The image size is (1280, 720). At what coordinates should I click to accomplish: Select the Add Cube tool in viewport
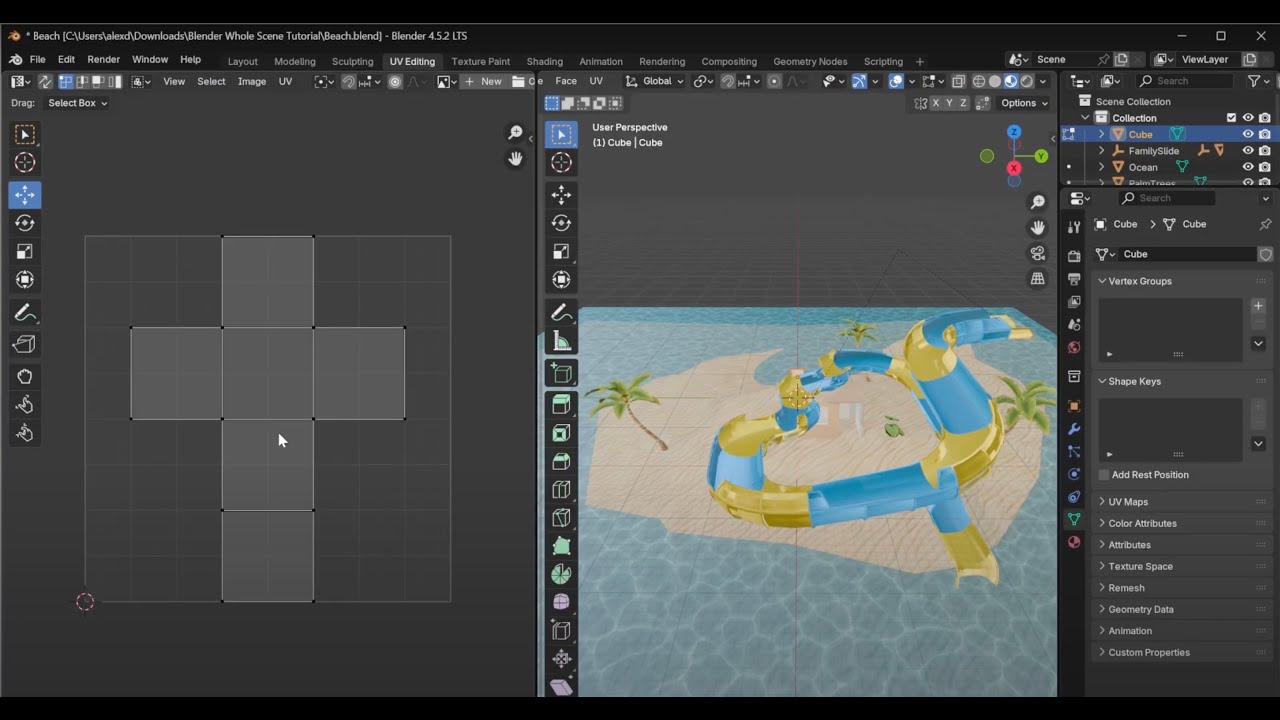click(x=561, y=374)
